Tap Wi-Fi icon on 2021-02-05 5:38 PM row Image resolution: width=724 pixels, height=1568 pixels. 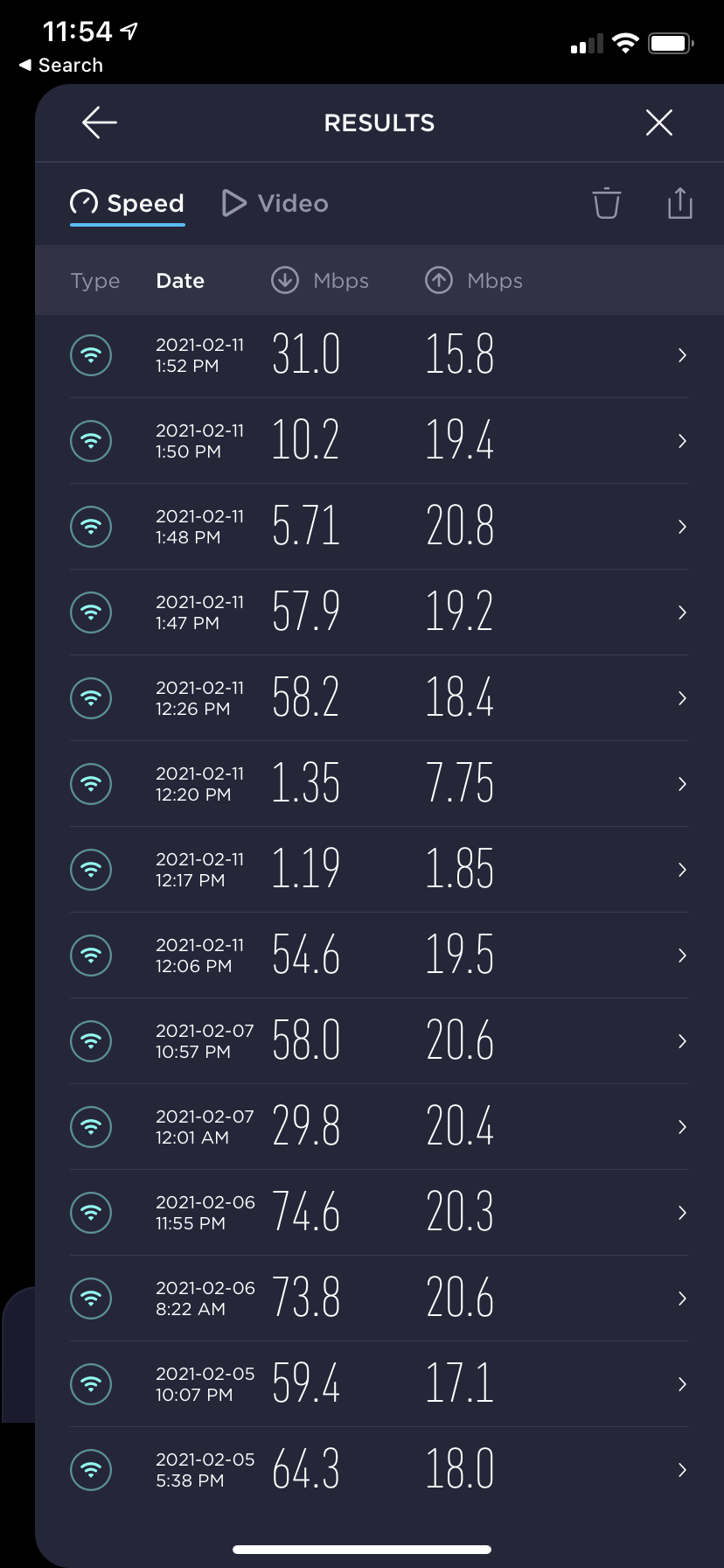[x=91, y=1470]
